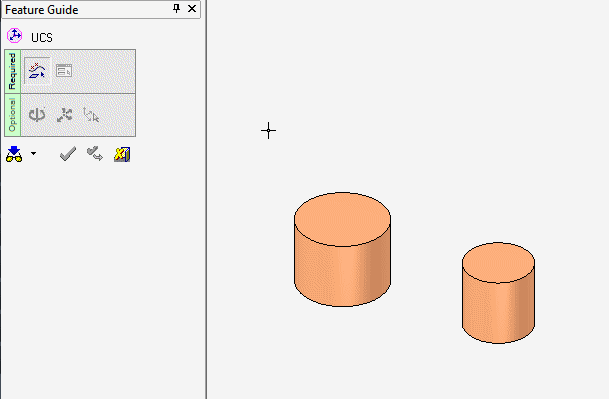This screenshot has width=609, height=399.
Task: Cancel the feature with the yellow X icon
Action: point(122,154)
